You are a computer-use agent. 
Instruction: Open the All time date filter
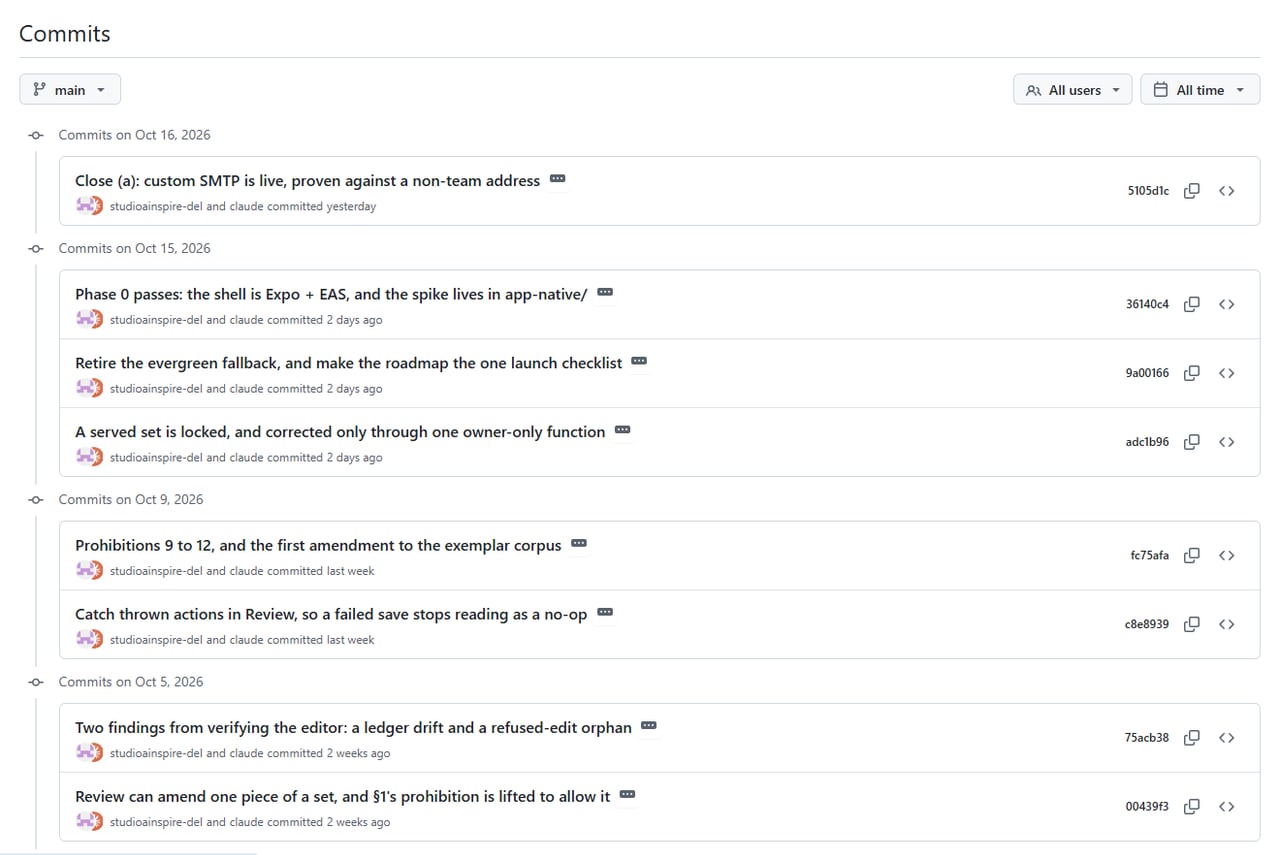tap(1200, 90)
